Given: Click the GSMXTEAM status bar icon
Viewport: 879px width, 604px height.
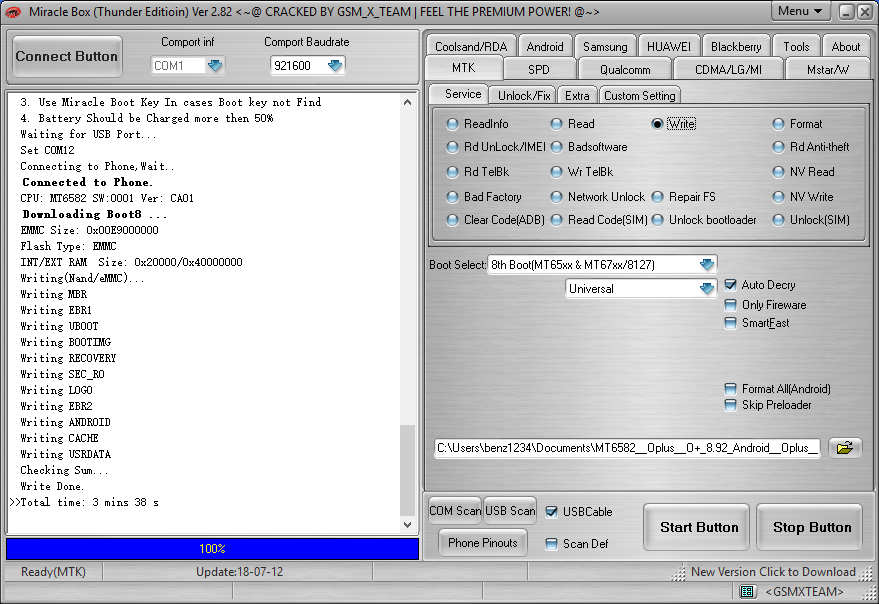Looking at the screenshot, I should tap(747, 591).
